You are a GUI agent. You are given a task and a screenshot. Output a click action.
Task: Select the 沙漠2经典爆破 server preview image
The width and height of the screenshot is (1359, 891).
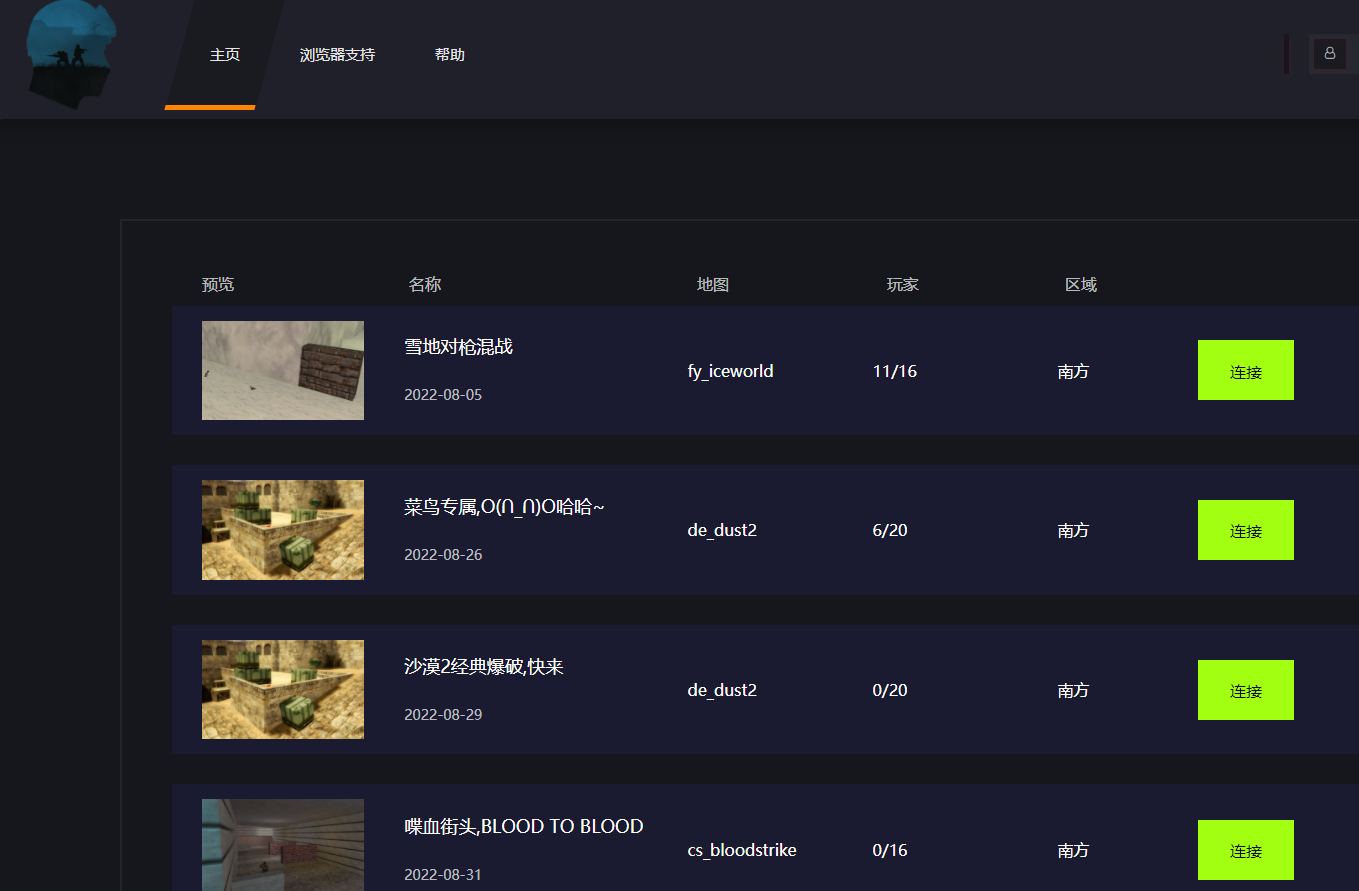click(283, 690)
